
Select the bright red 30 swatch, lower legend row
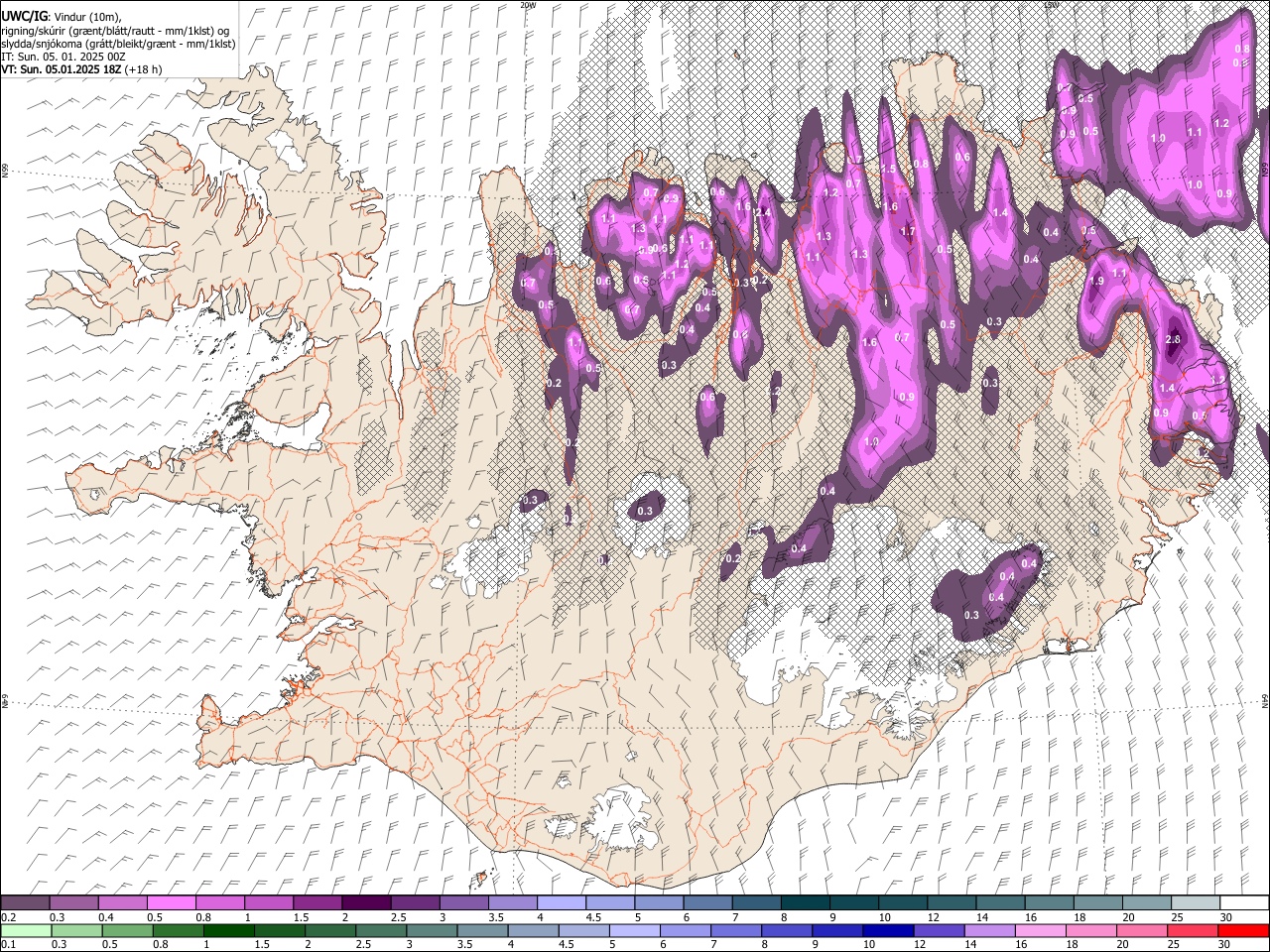[1244, 930]
